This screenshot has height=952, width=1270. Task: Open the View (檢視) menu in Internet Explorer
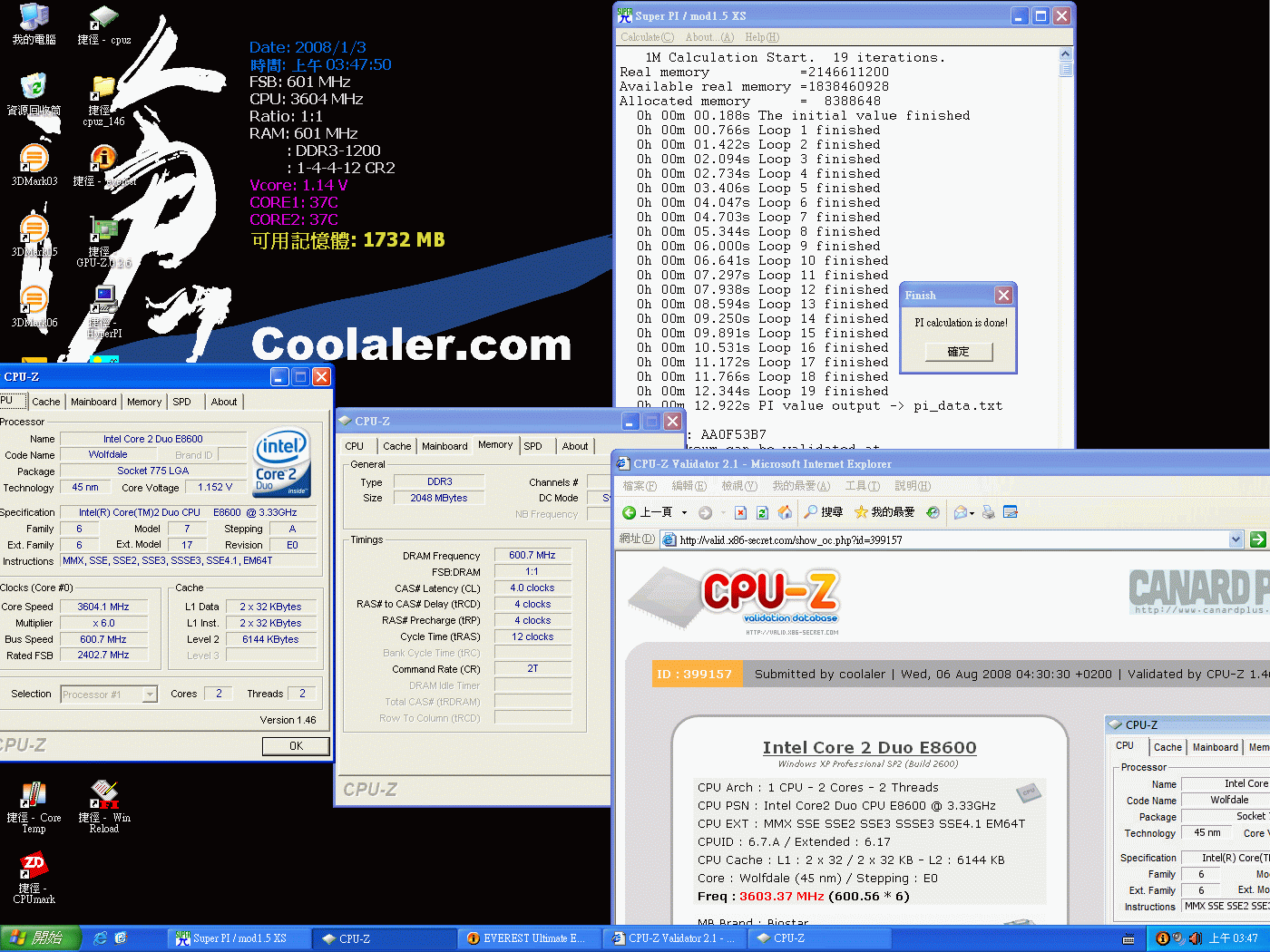(x=738, y=486)
